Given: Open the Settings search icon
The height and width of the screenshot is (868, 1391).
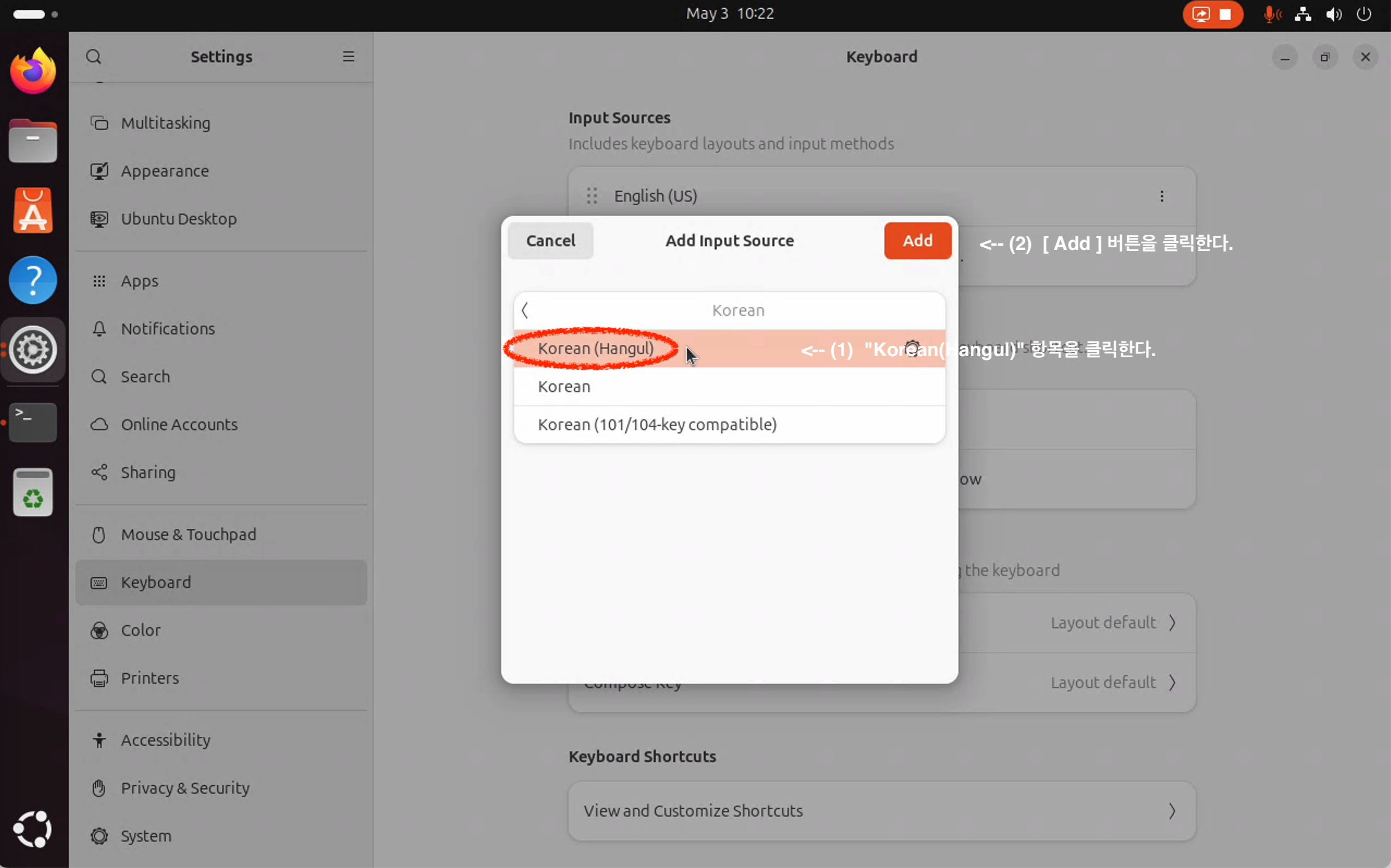Looking at the screenshot, I should click(94, 57).
